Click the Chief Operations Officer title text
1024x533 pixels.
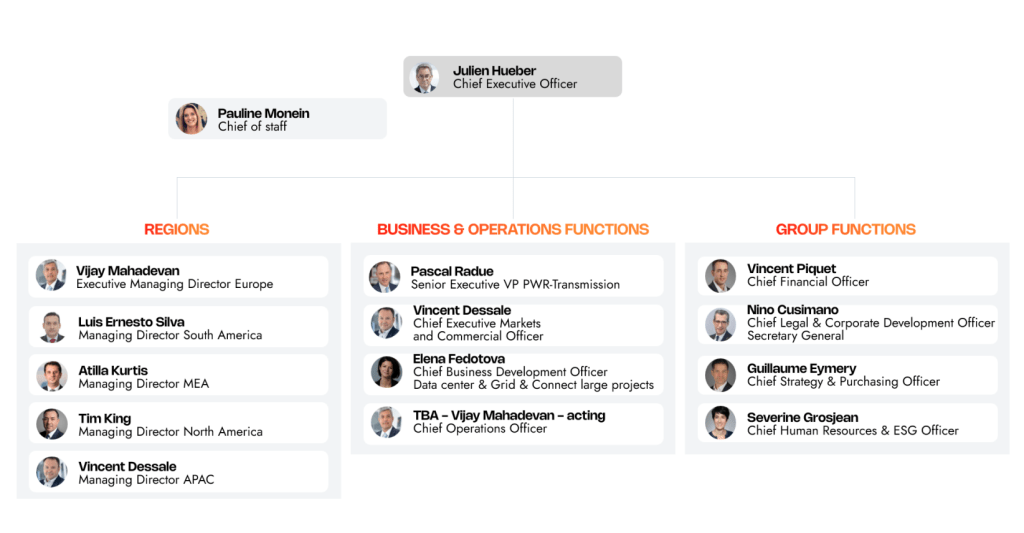click(x=480, y=429)
